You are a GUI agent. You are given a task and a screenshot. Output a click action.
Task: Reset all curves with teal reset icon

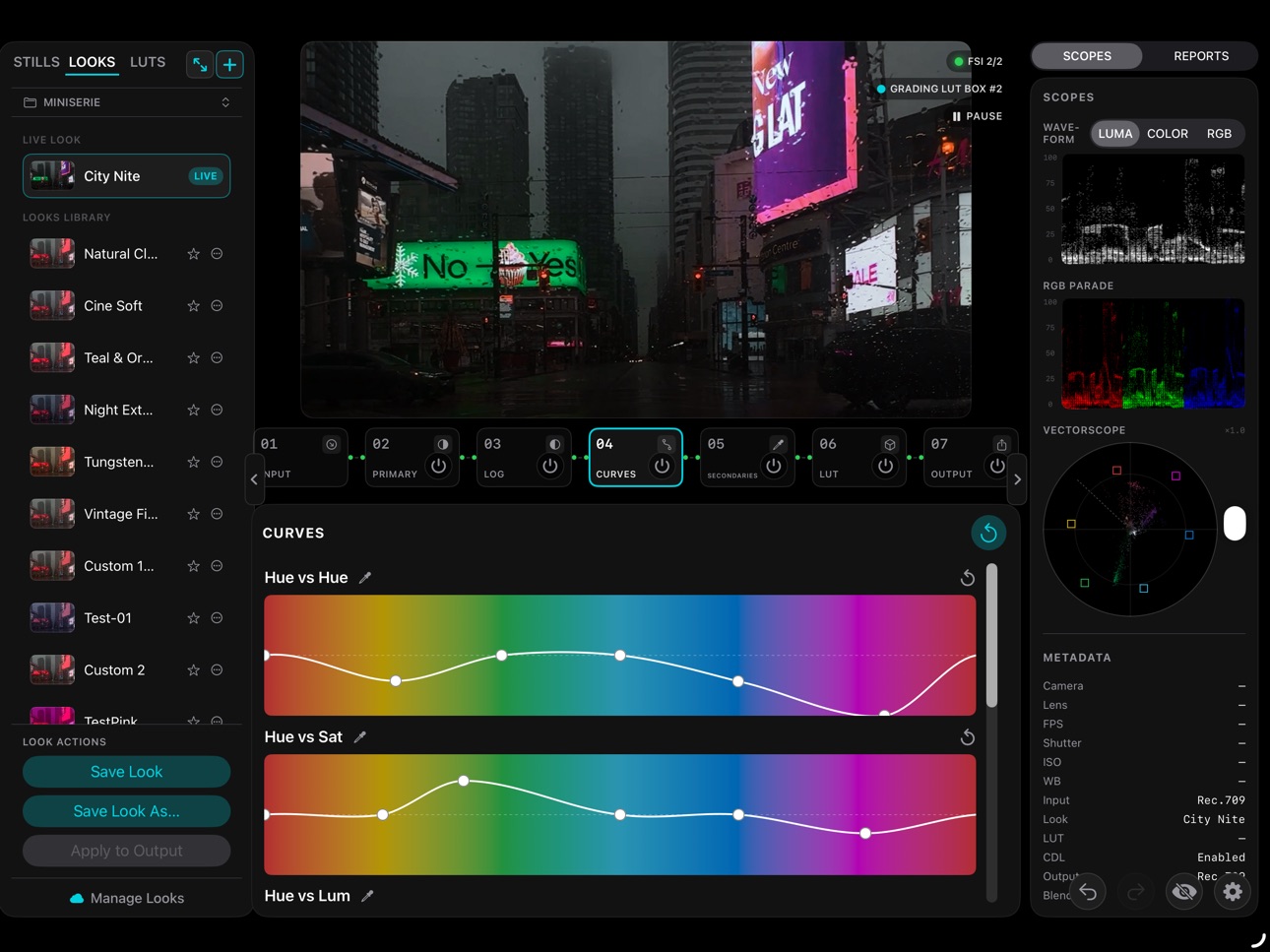click(988, 533)
